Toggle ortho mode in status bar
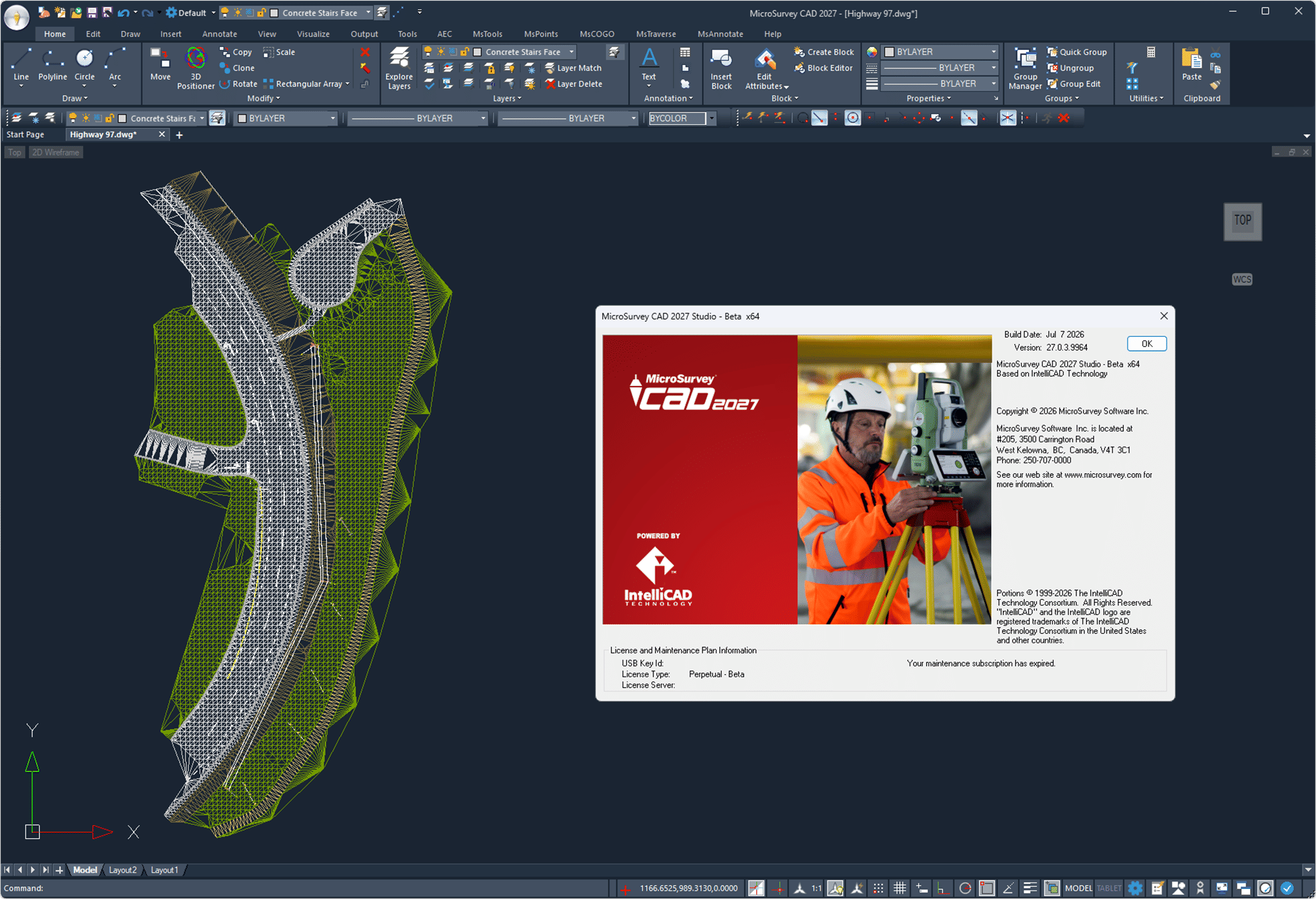 tap(942, 888)
